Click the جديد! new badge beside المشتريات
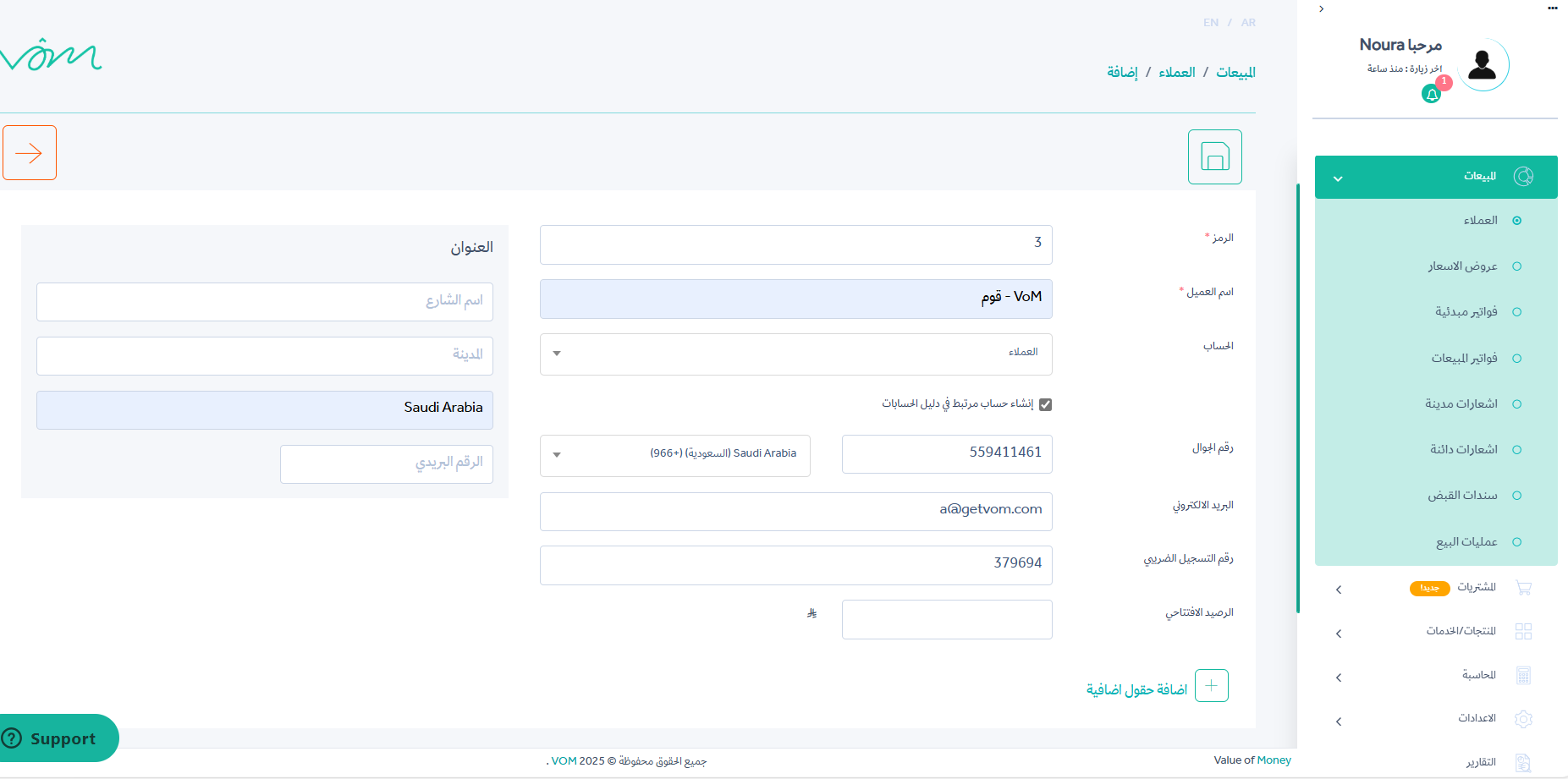The width and height of the screenshot is (1568, 779). click(1429, 588)
